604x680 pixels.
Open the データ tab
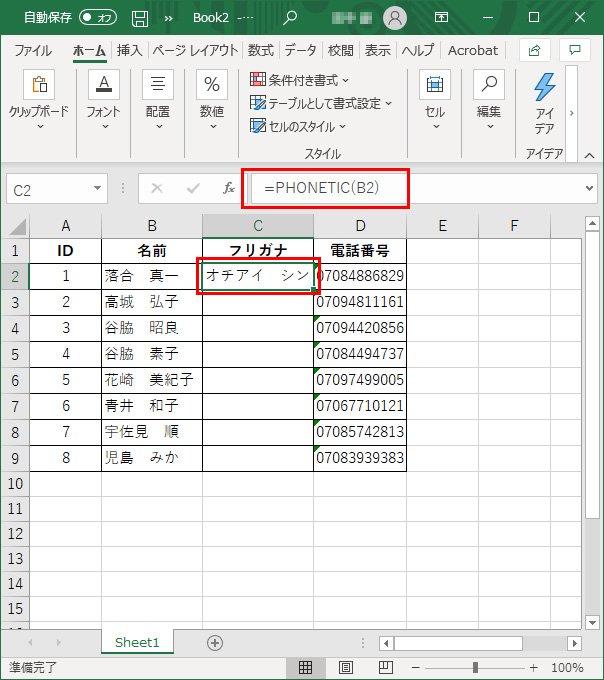(x=300, y=51)
